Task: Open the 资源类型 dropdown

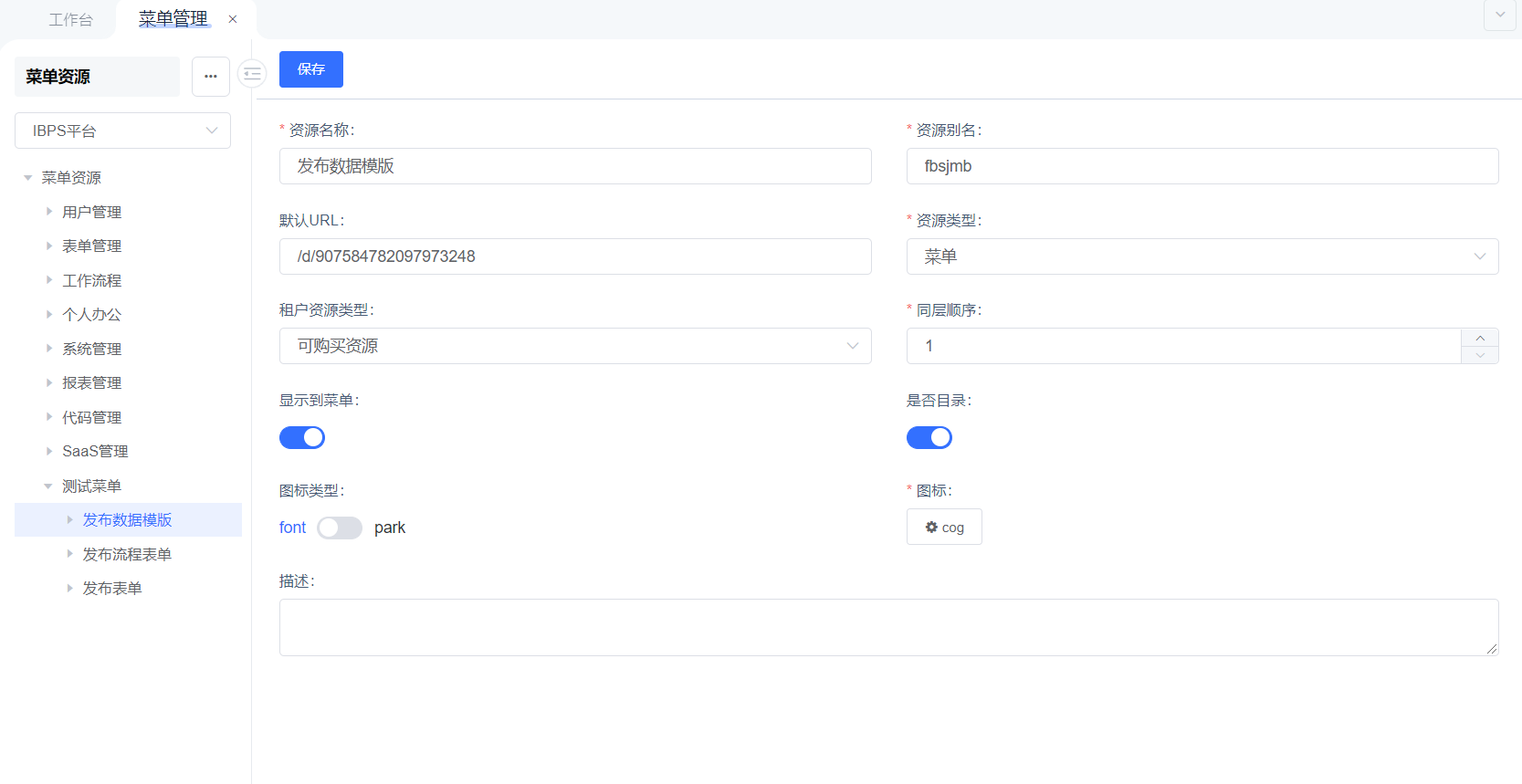Action: pos(1202,256)
